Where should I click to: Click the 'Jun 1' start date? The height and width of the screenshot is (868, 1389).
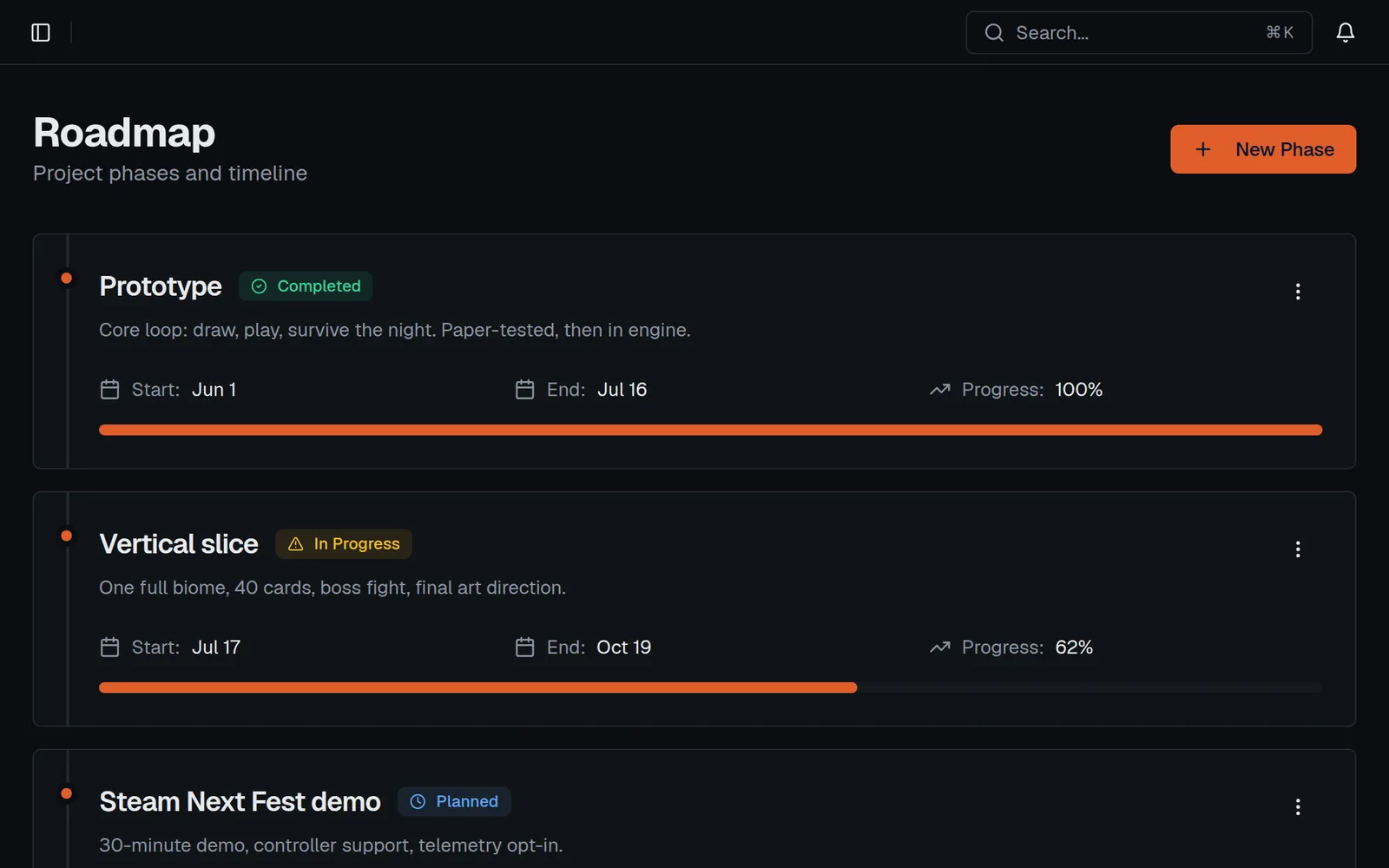214,390
